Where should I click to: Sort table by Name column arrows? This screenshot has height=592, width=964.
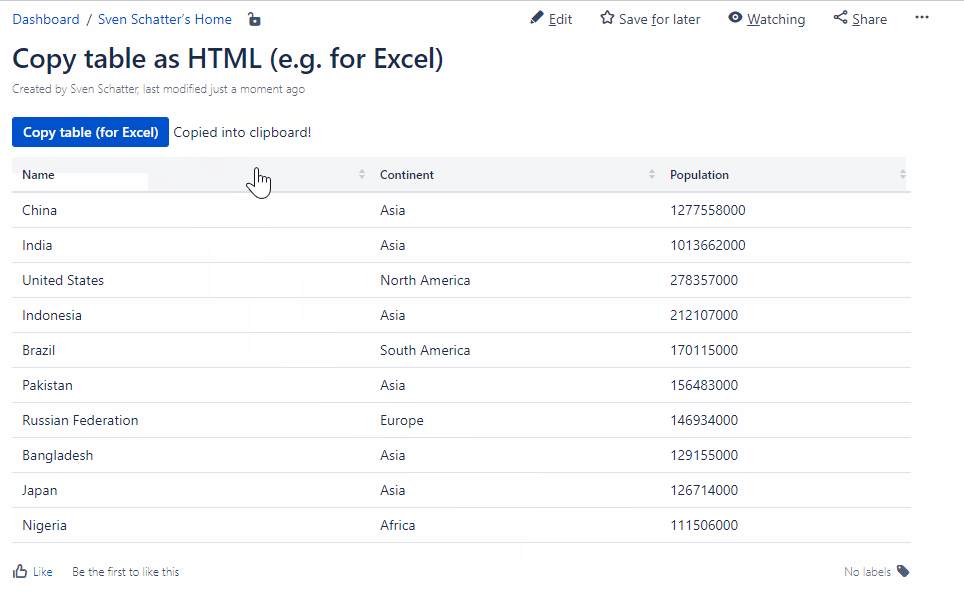(x=362, y=175)
